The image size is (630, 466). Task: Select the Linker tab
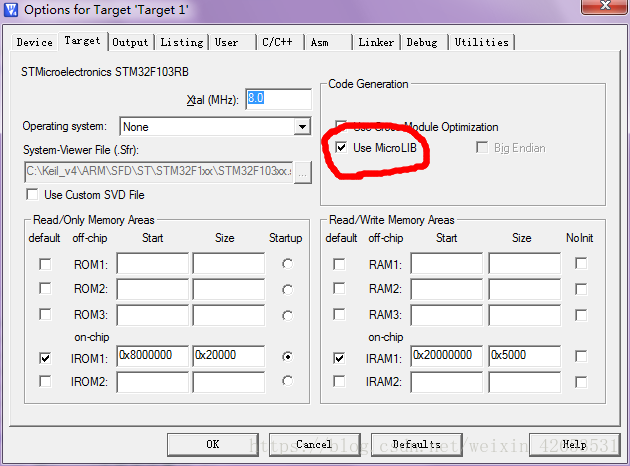pos(376,42)
